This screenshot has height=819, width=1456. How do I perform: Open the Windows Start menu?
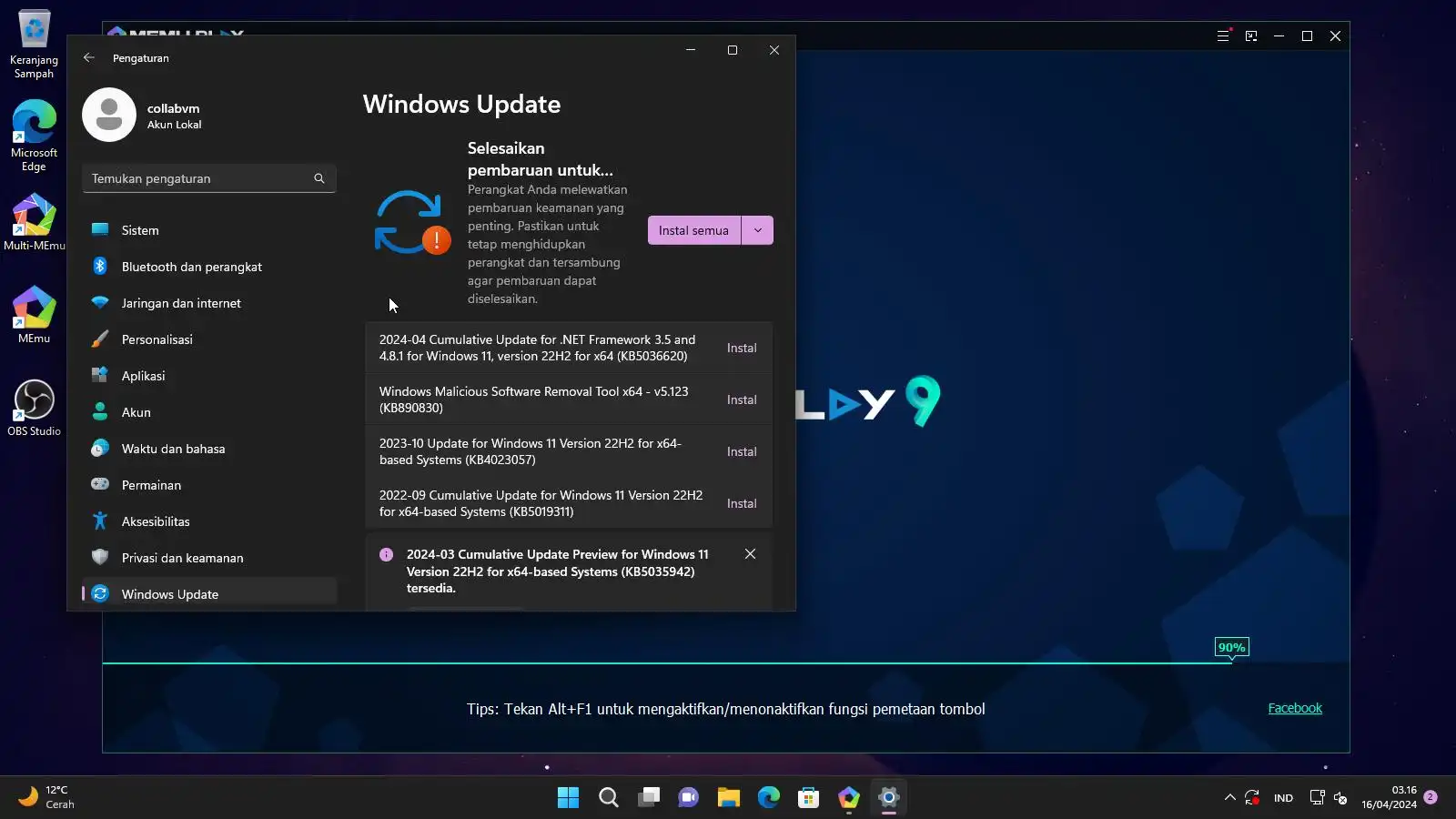569,798
